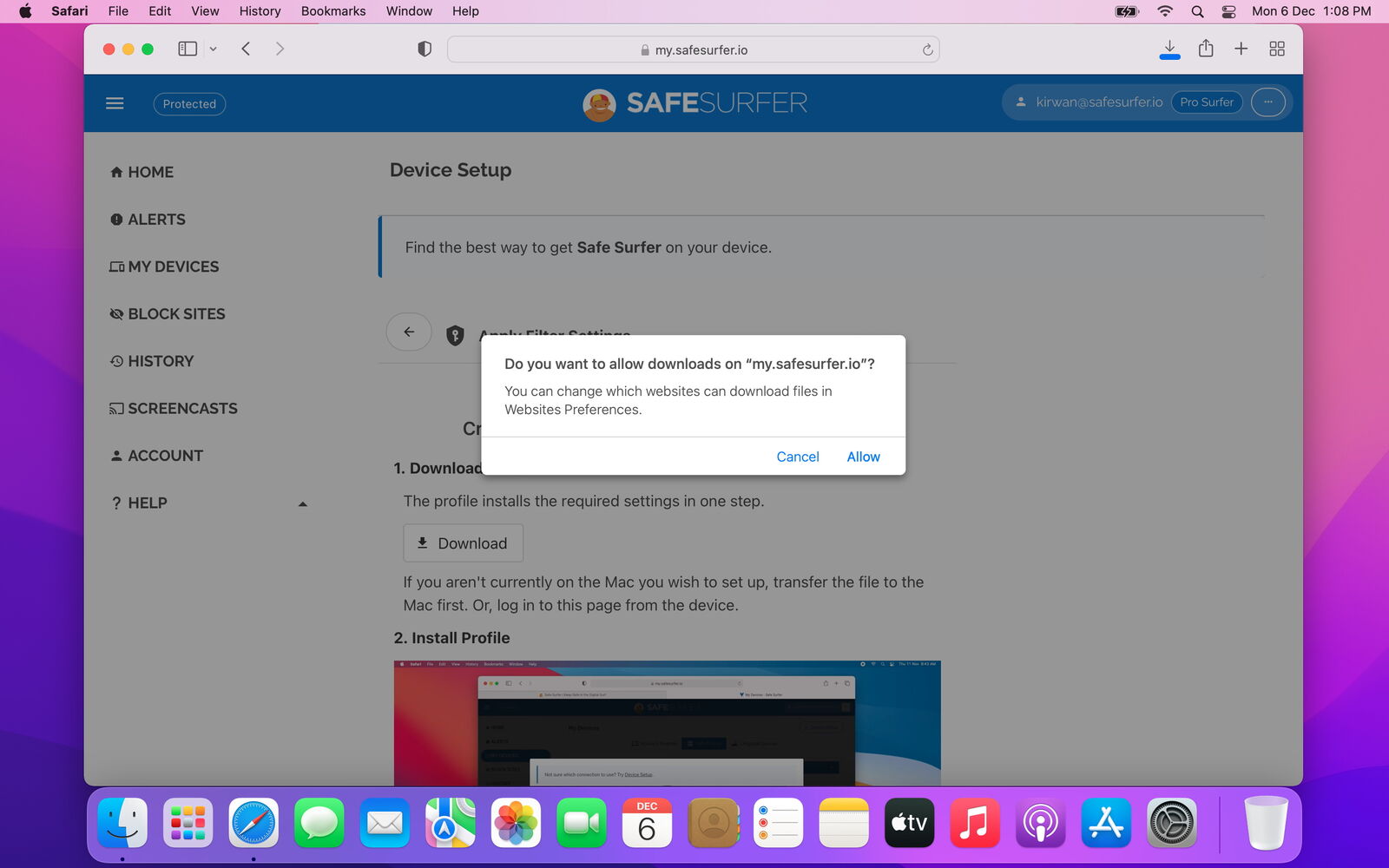Open Apple TV from the Dock

pyautogui.click(x=909, y=823)
